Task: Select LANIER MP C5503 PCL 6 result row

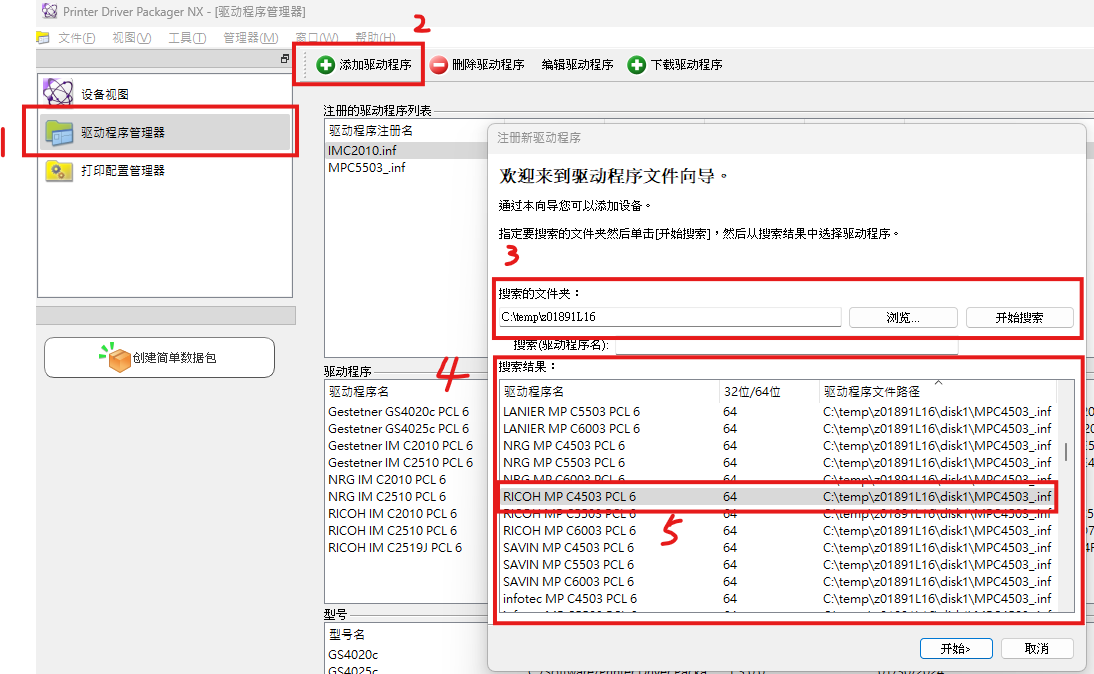Action: pos(777,412)
